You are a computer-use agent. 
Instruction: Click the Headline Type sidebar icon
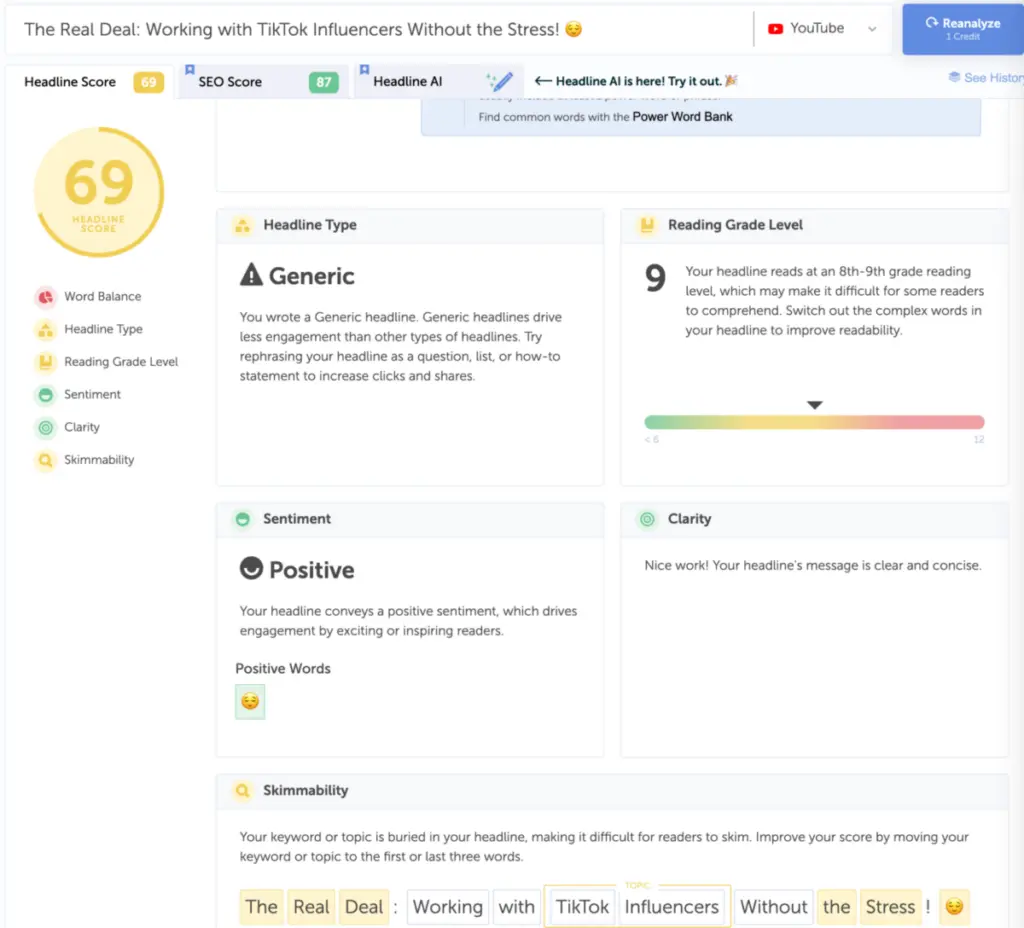click(45, 330)
